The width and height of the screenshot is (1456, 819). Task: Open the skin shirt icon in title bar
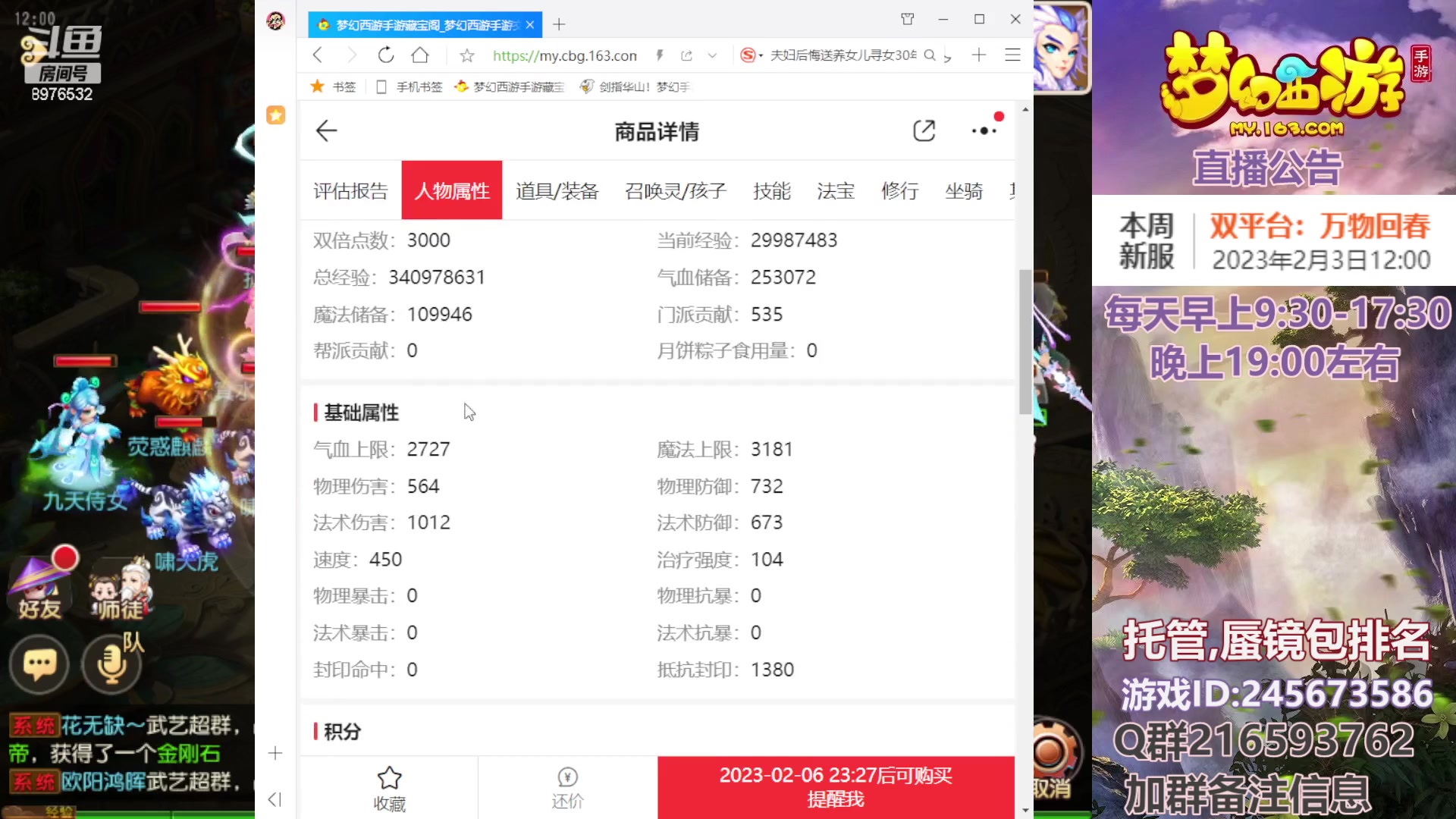pos(908,19)
